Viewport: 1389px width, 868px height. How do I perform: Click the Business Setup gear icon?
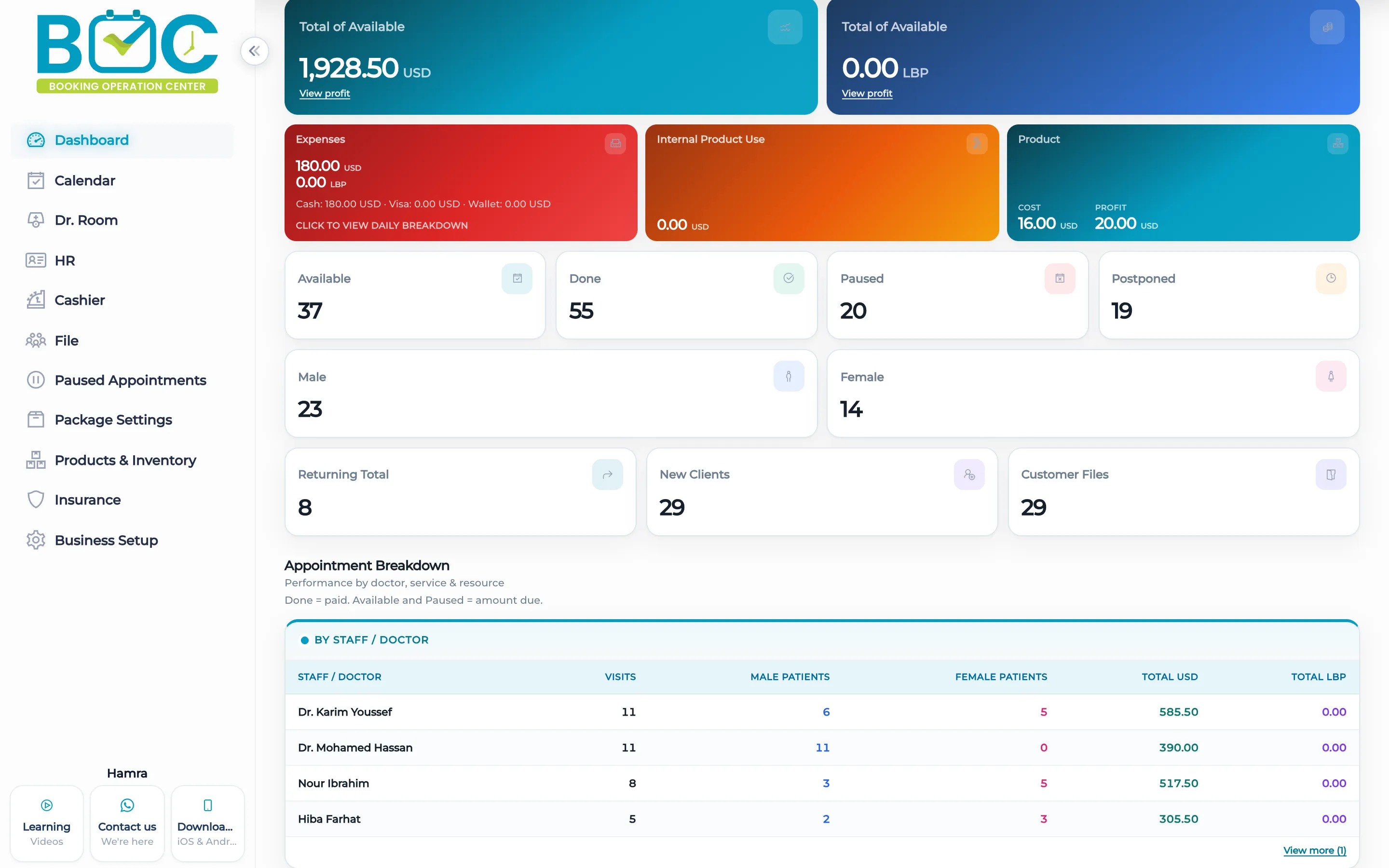point(36,540)
